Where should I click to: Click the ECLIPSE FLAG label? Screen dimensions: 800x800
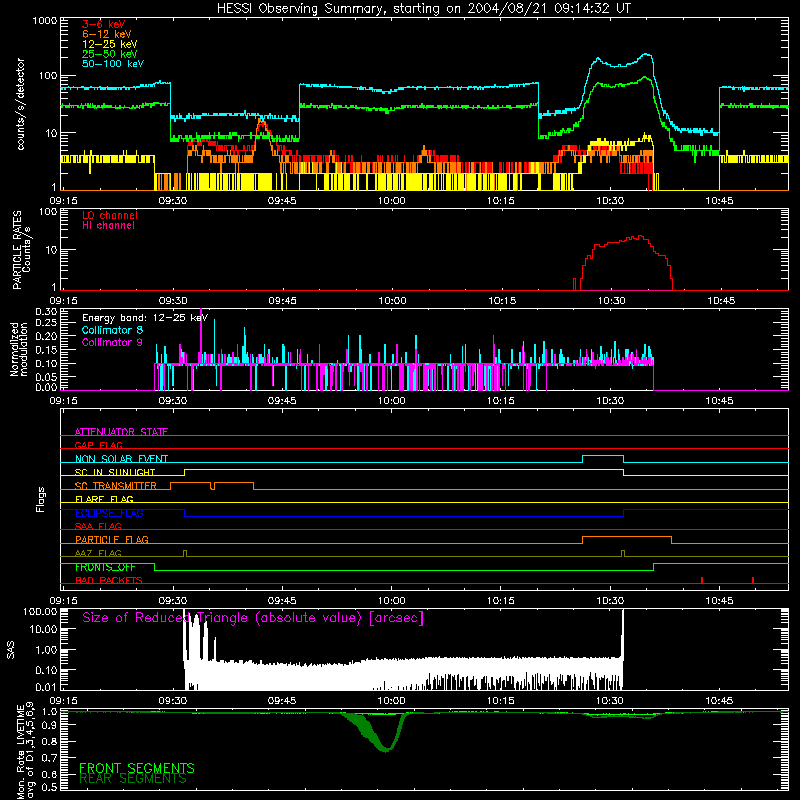(109, 513)
